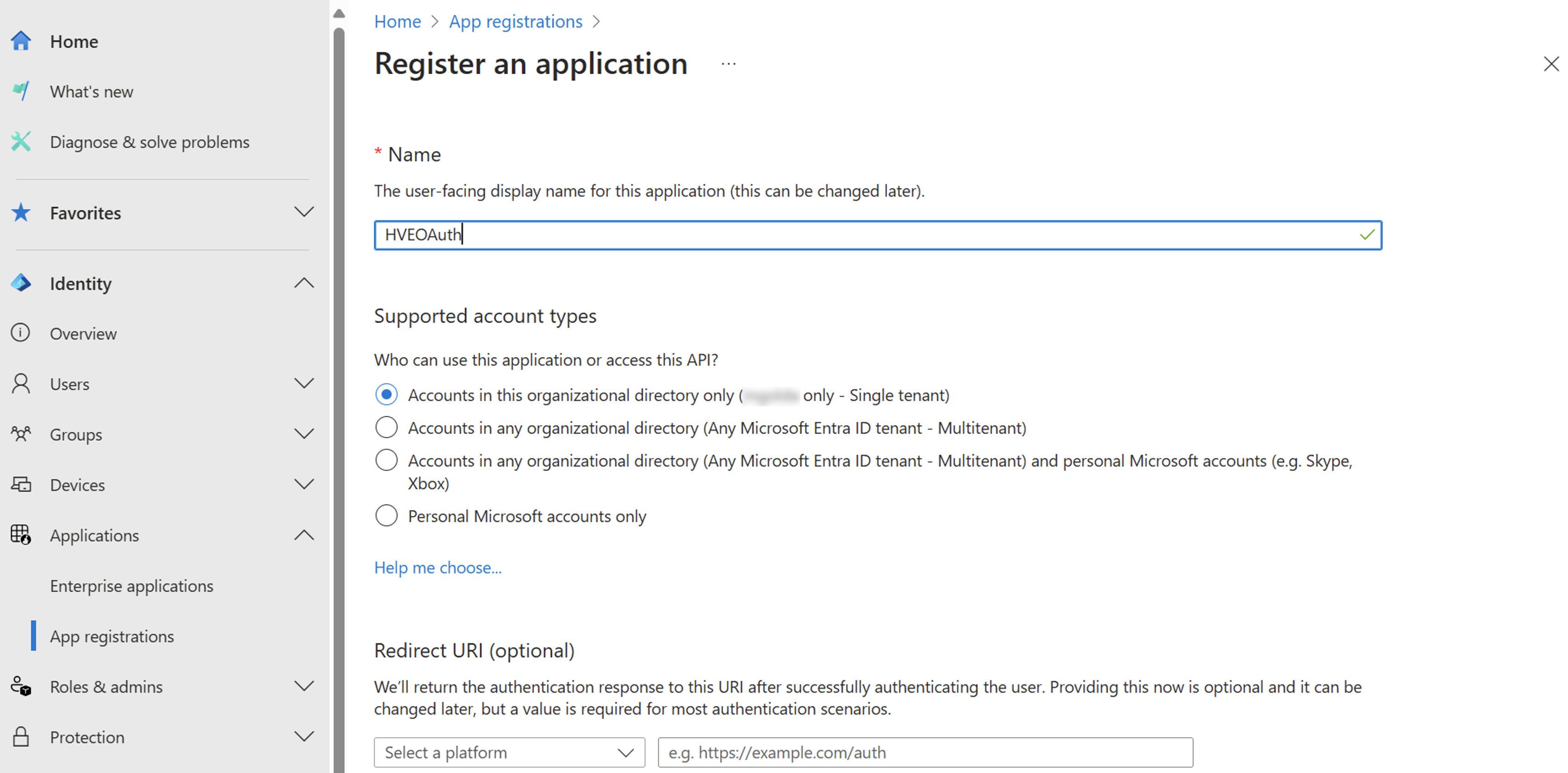The height and width of the screenshot is (773, 1568).
Task: Collapse the Favorites section chevron
Action: click(x=304, y=212)
